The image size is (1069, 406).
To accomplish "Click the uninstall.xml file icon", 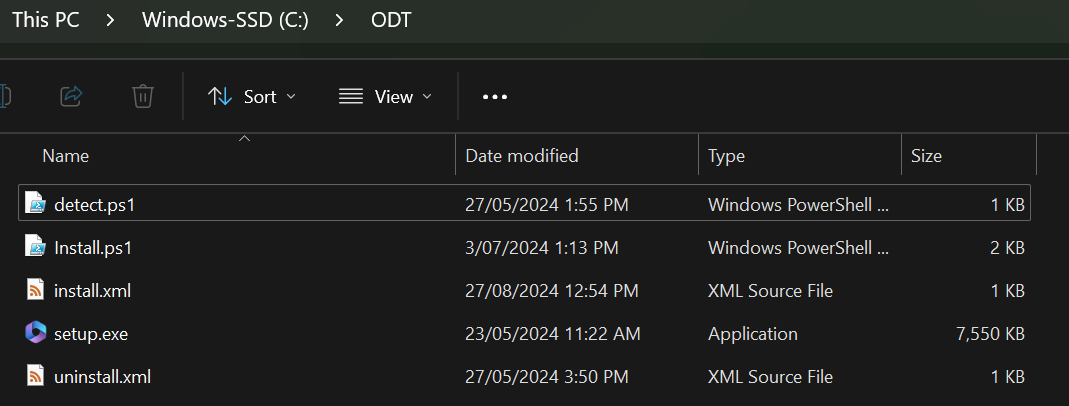I will (x=35, y=377).
